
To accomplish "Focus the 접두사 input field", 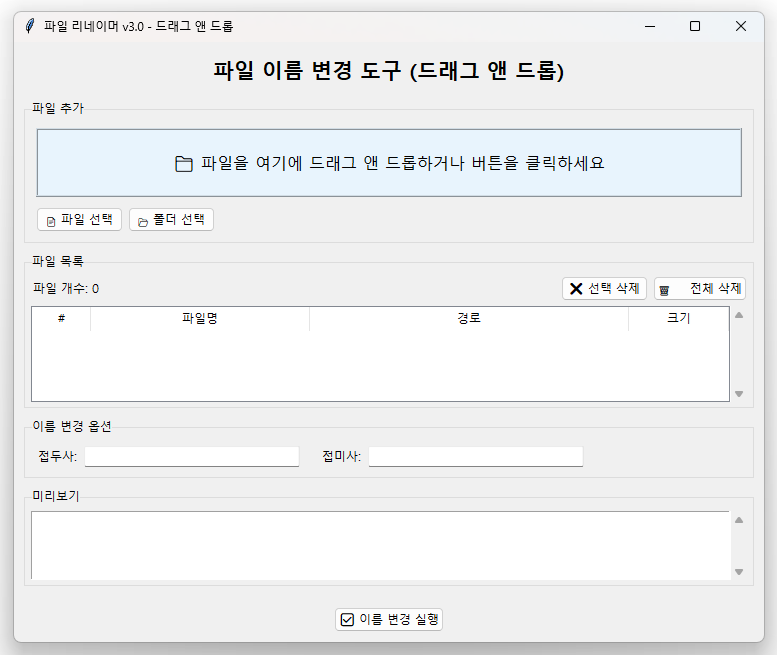I will (192, 456).
